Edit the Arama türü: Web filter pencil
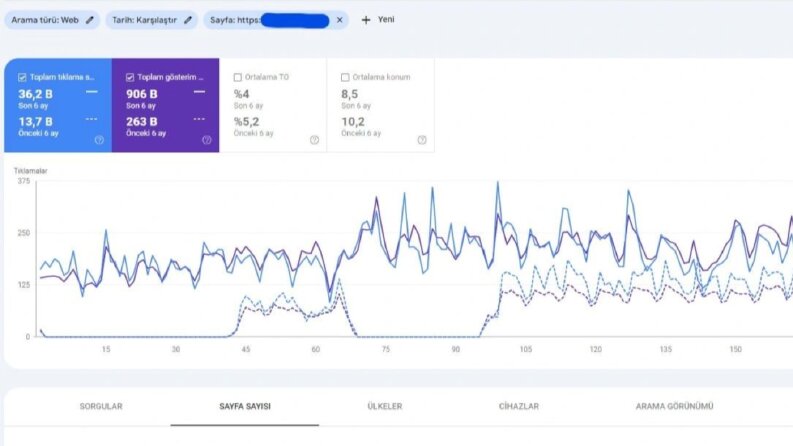This screenshot has height=446, width=793. tap(90, 20)
